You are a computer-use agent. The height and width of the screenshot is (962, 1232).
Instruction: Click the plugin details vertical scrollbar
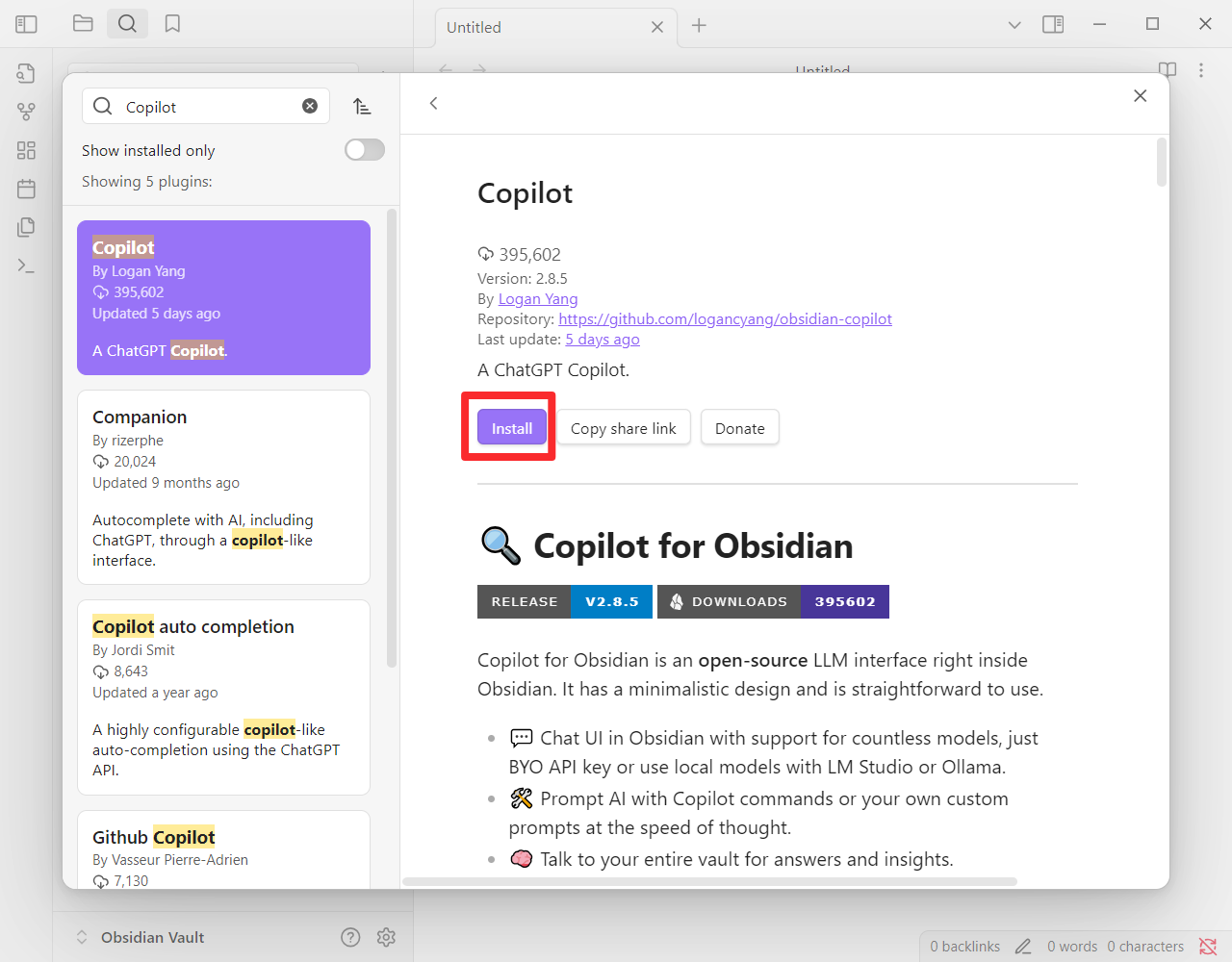point(1162,162)
